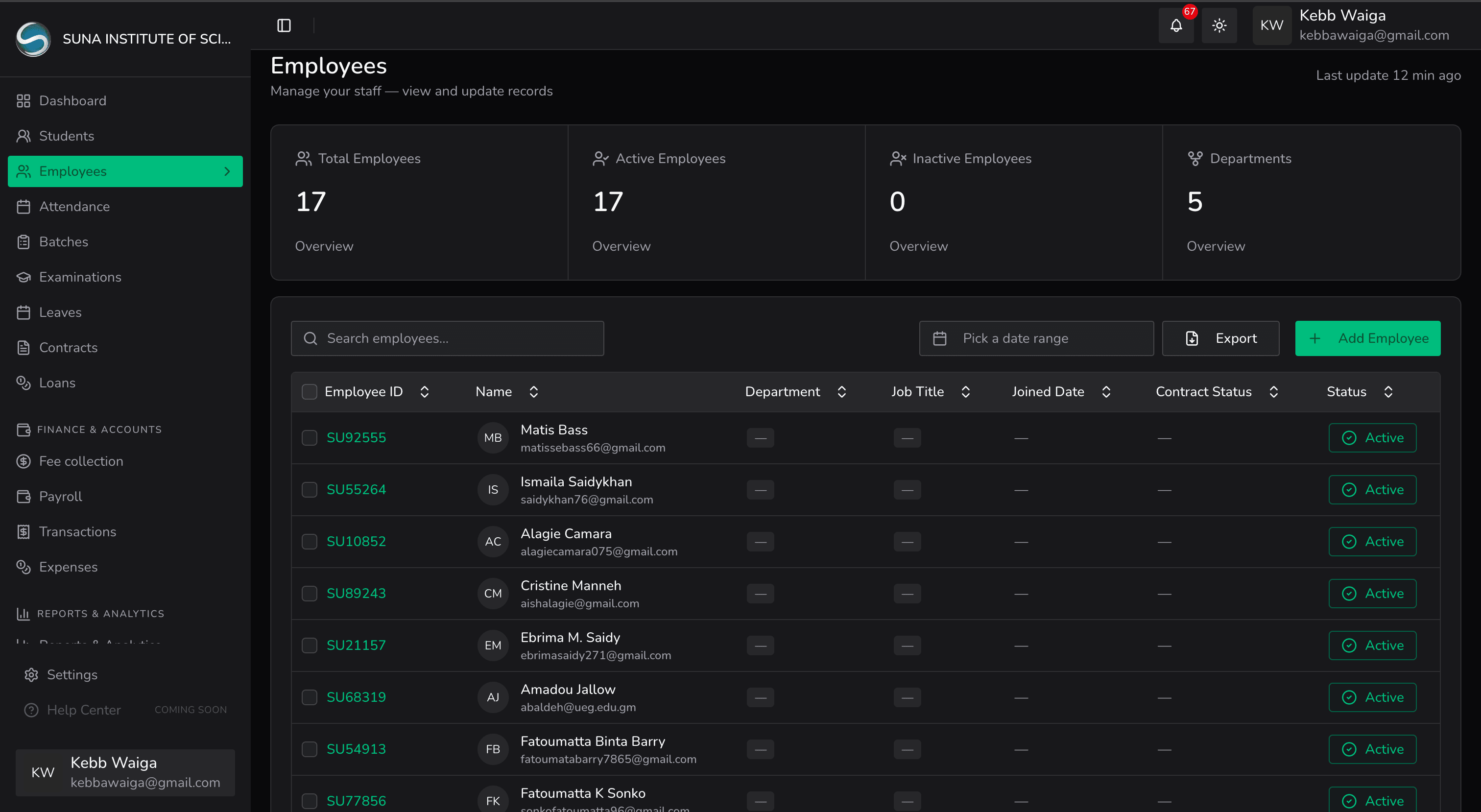The height and width of the screenshot is (812, 1481).
Task: Click the Suna Institute logo
Action: [x=33, y=39]
